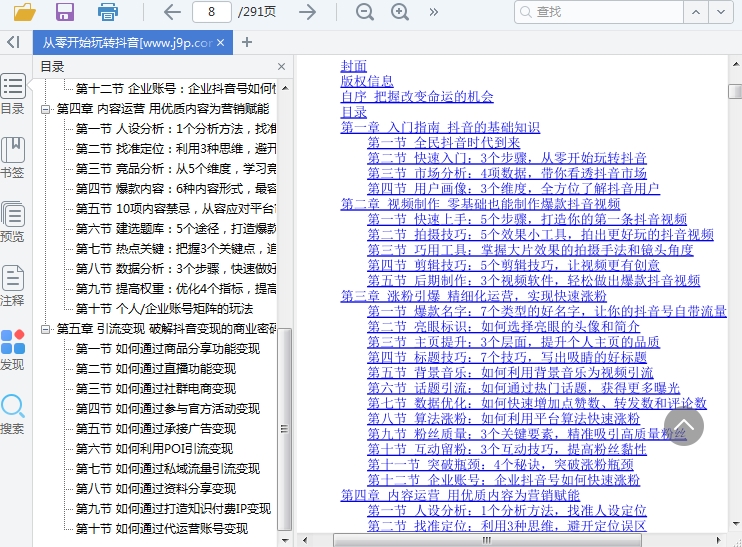Open the 目录 page link

[353, 112]
